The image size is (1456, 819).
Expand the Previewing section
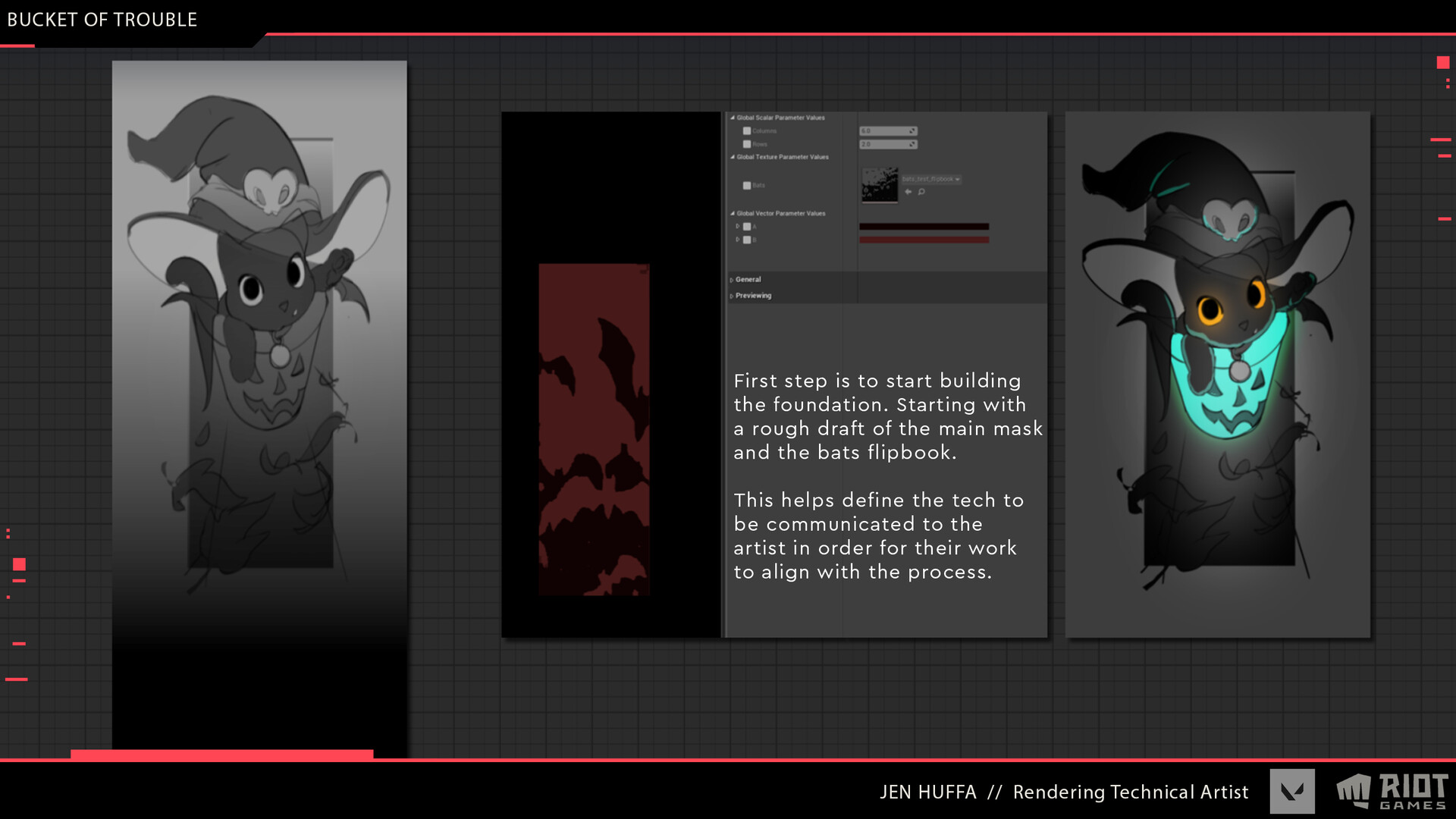point(731,294)
